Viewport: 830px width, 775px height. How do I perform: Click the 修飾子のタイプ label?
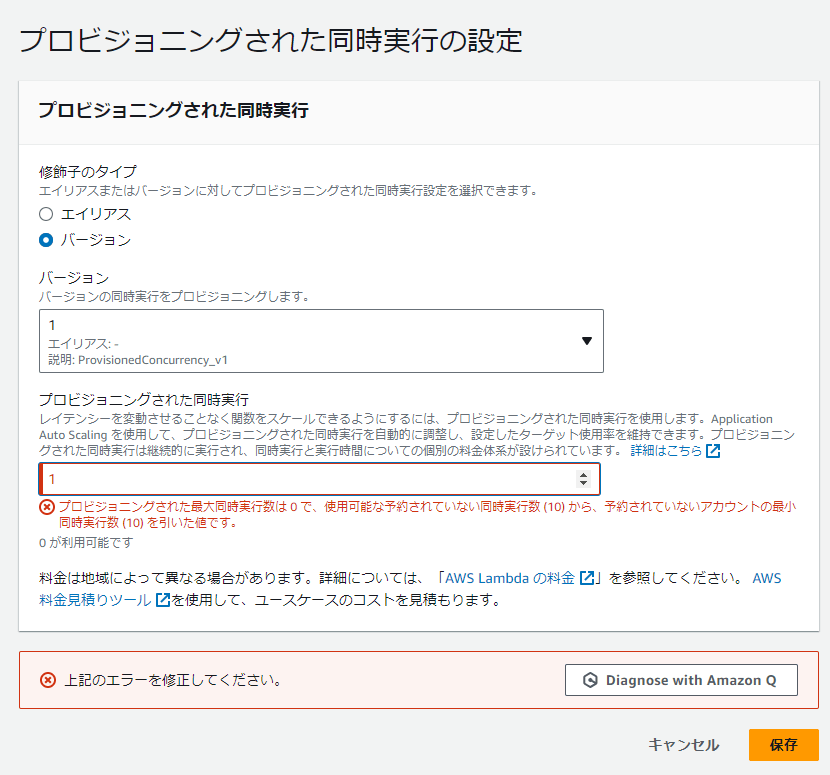point(87,172)
